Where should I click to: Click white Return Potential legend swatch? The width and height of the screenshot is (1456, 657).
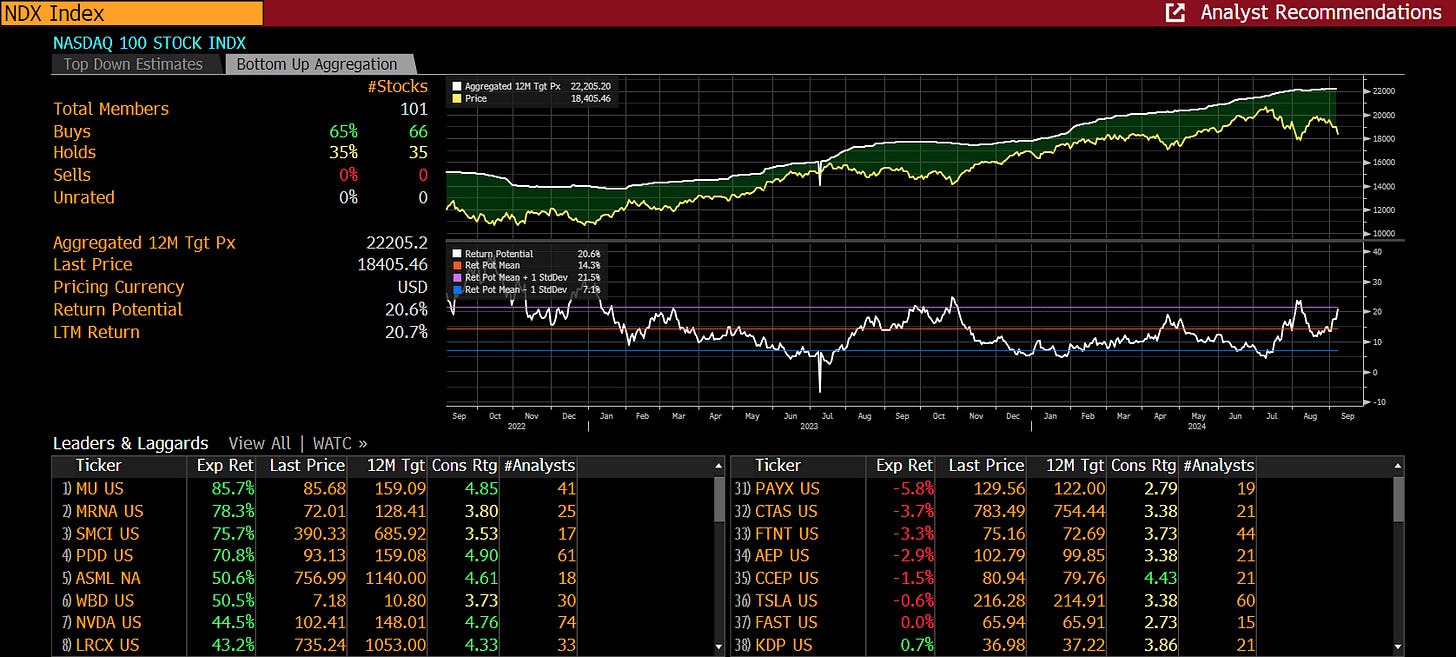[457, 254]
